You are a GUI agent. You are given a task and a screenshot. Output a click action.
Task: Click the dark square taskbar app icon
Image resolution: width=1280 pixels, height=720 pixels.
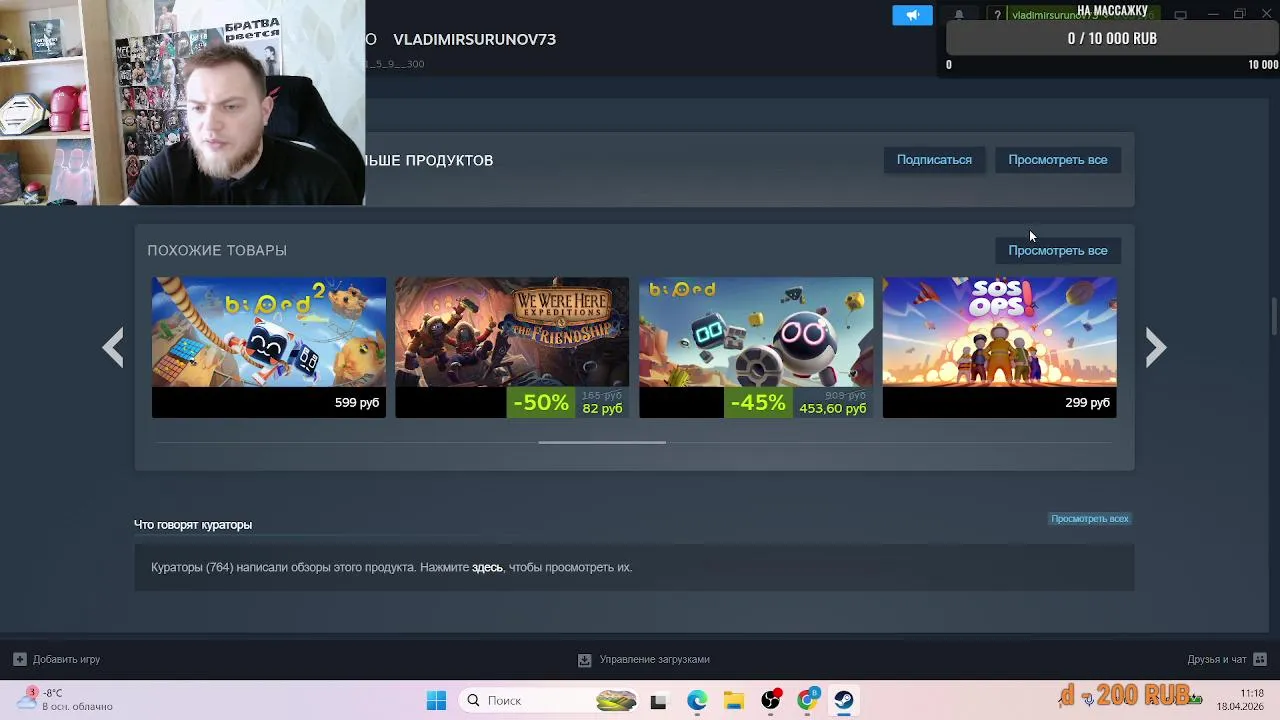tap(658, 701)
